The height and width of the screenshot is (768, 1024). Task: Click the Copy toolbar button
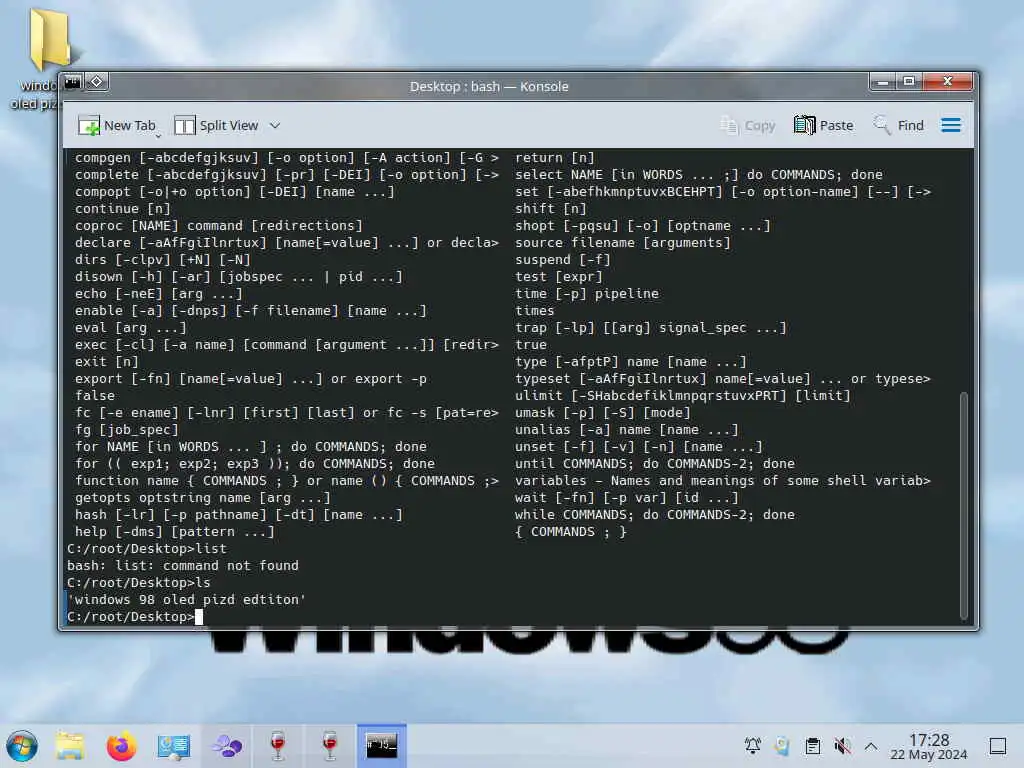[747, 125]
